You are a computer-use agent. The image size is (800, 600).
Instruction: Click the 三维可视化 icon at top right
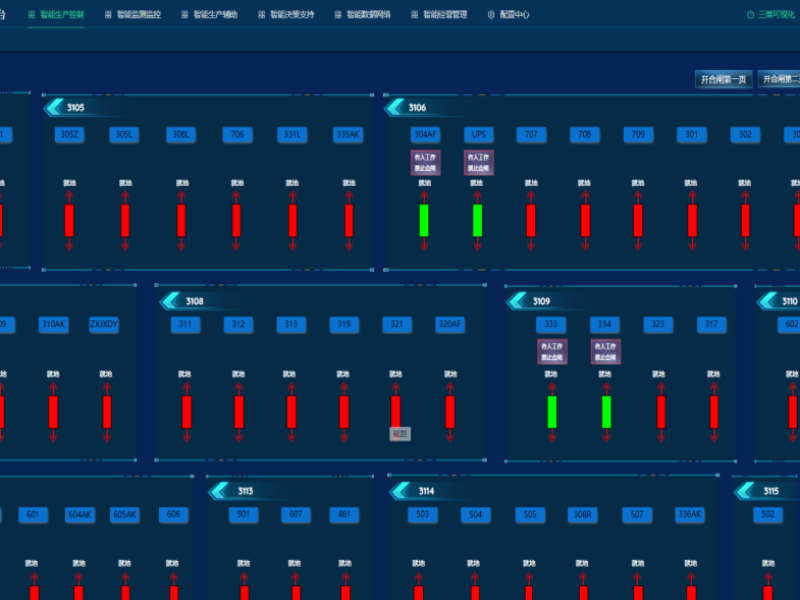[x=751, y=15]
